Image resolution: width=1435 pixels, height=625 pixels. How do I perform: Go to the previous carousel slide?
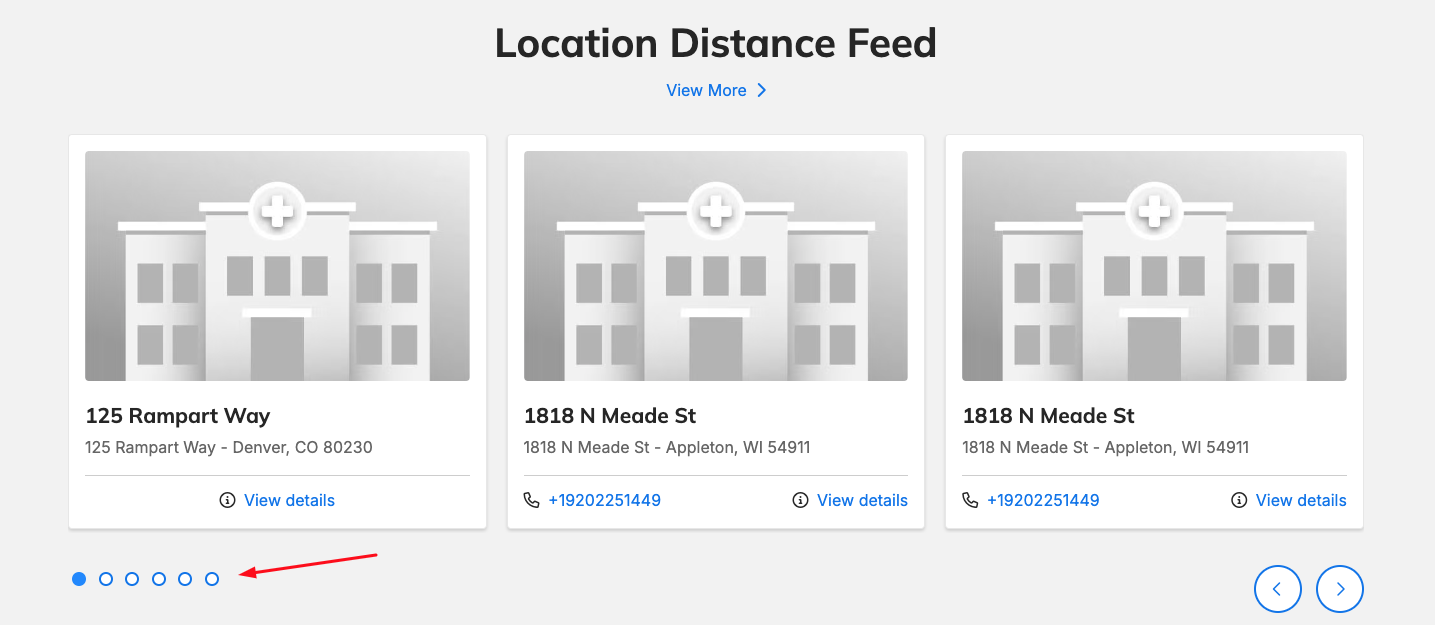(x=1278, y=589)
